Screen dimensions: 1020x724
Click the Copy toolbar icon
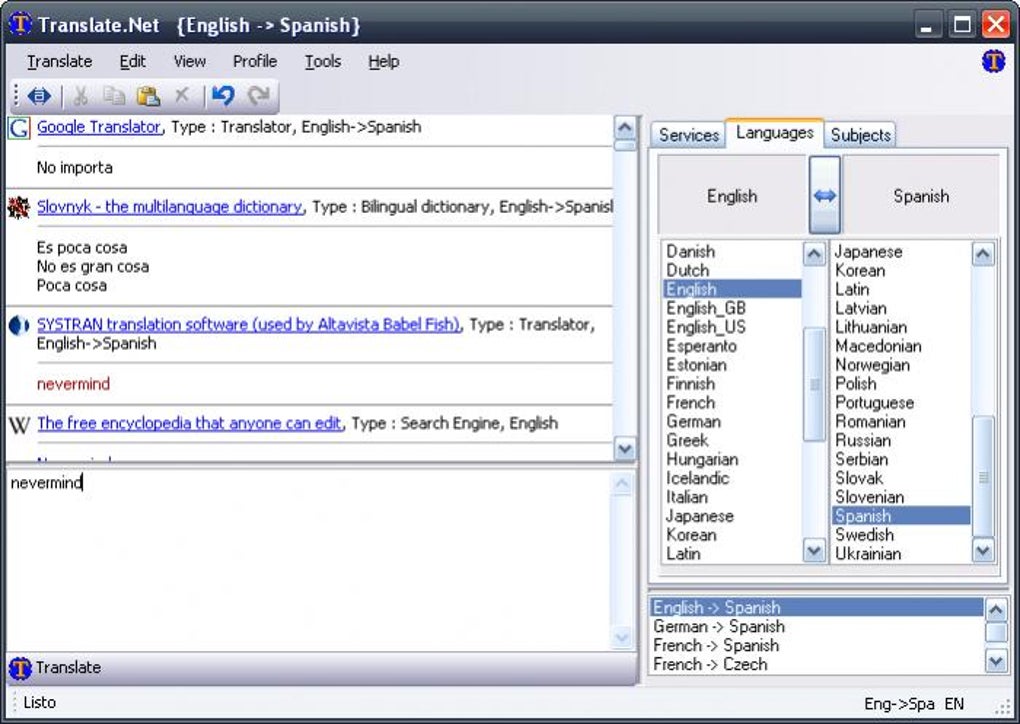114,97
